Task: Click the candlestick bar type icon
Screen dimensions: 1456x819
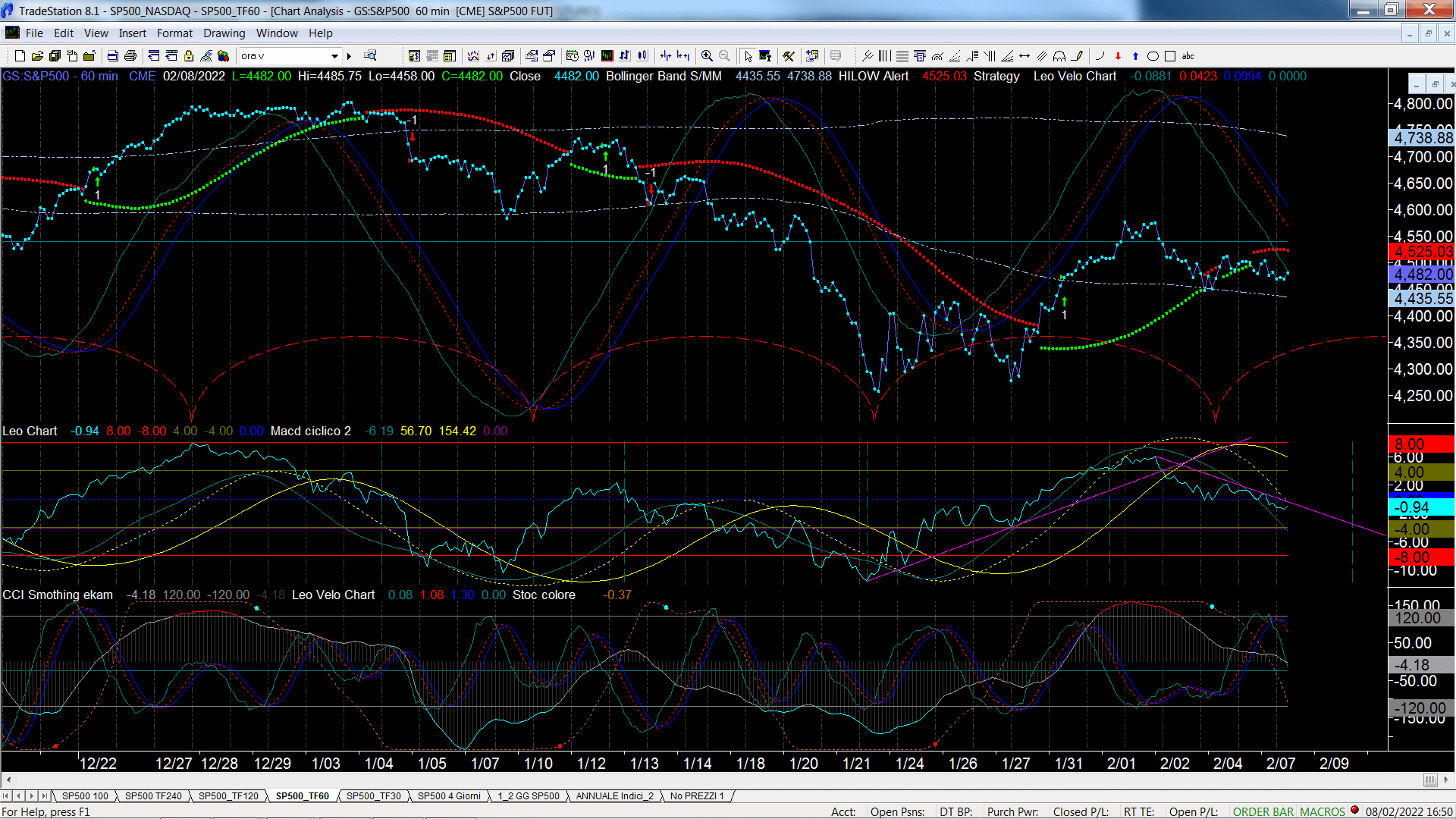Action: [x=642, y=56]
